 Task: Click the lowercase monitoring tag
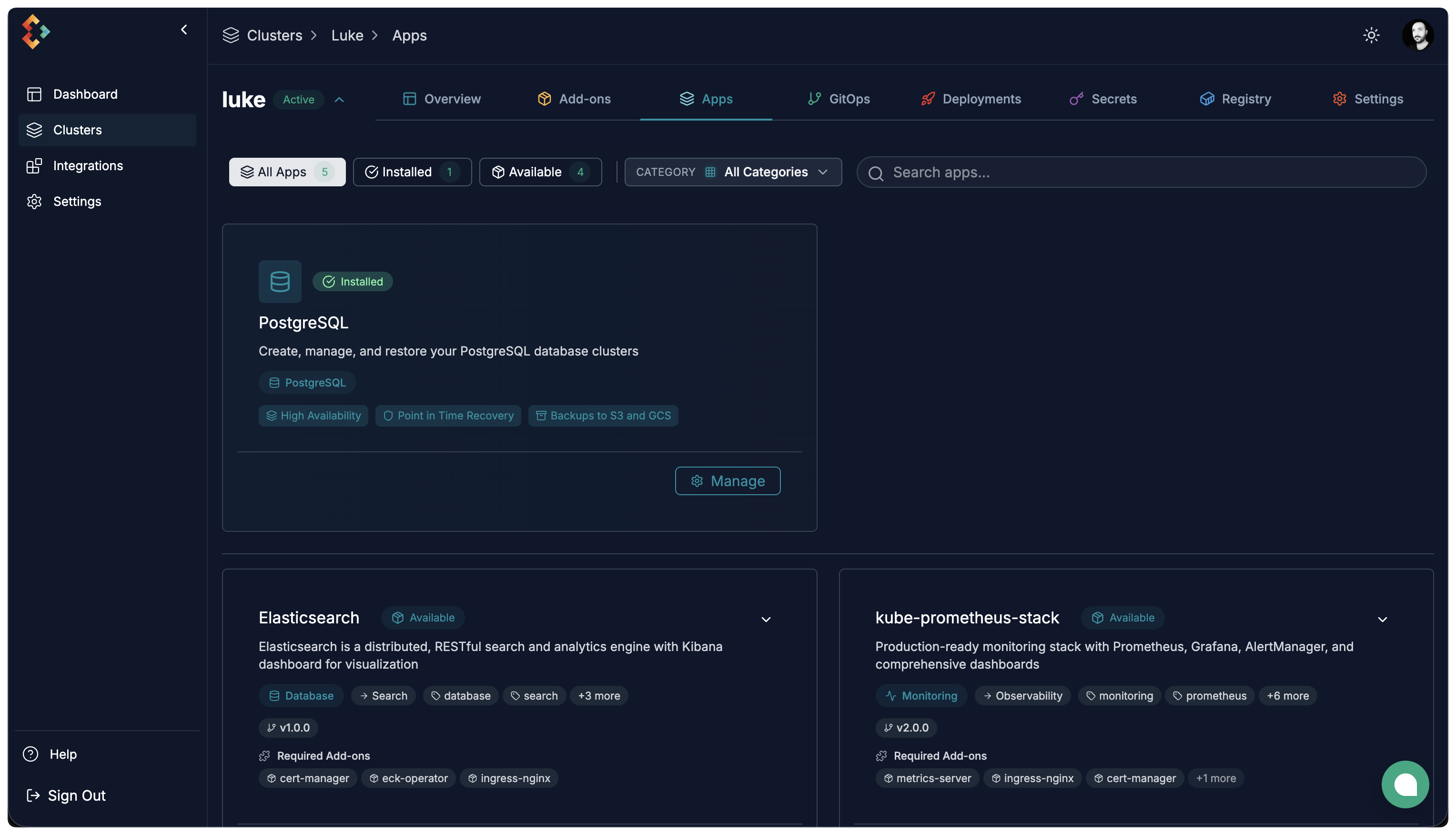point(1119,696)
